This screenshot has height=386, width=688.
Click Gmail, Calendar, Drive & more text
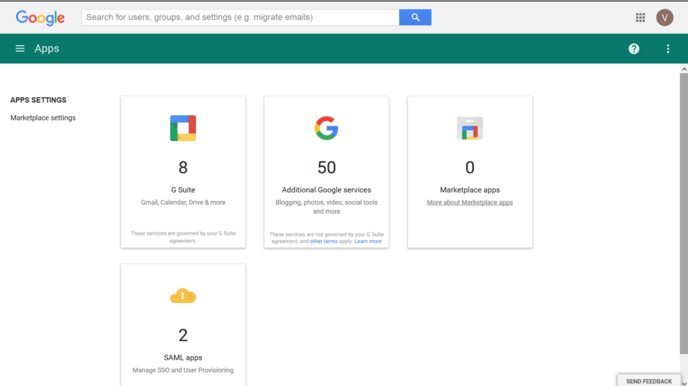point(183,202)
